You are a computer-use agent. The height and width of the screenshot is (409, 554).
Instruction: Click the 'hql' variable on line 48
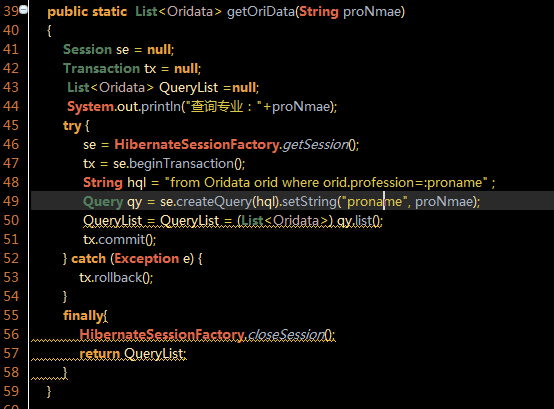point(136,183)
